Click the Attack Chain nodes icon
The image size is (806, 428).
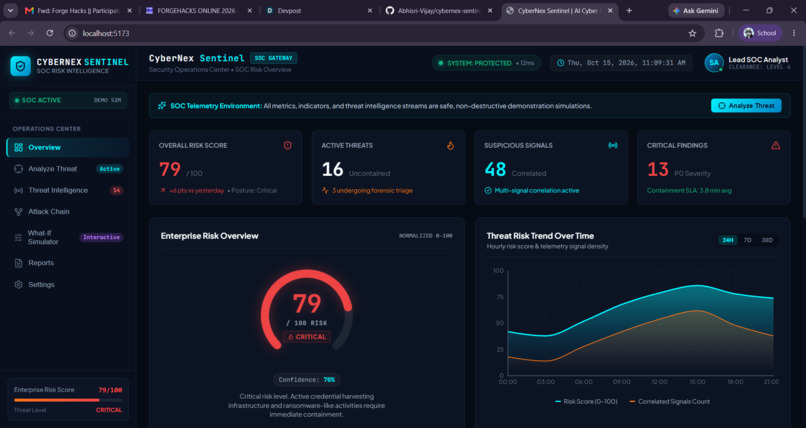(x=19, y=212)
